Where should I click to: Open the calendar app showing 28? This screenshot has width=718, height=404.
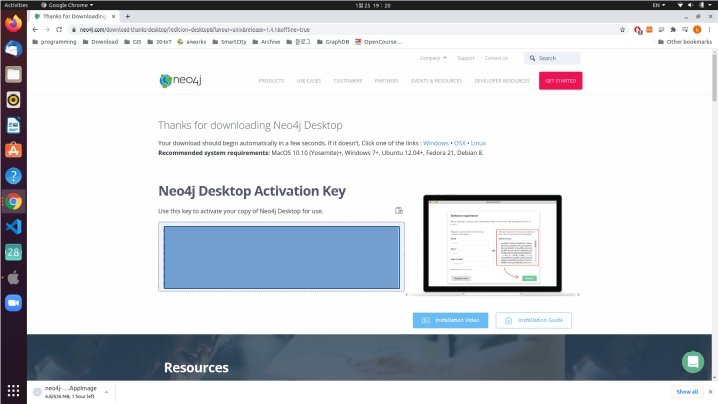coord(13,252)
